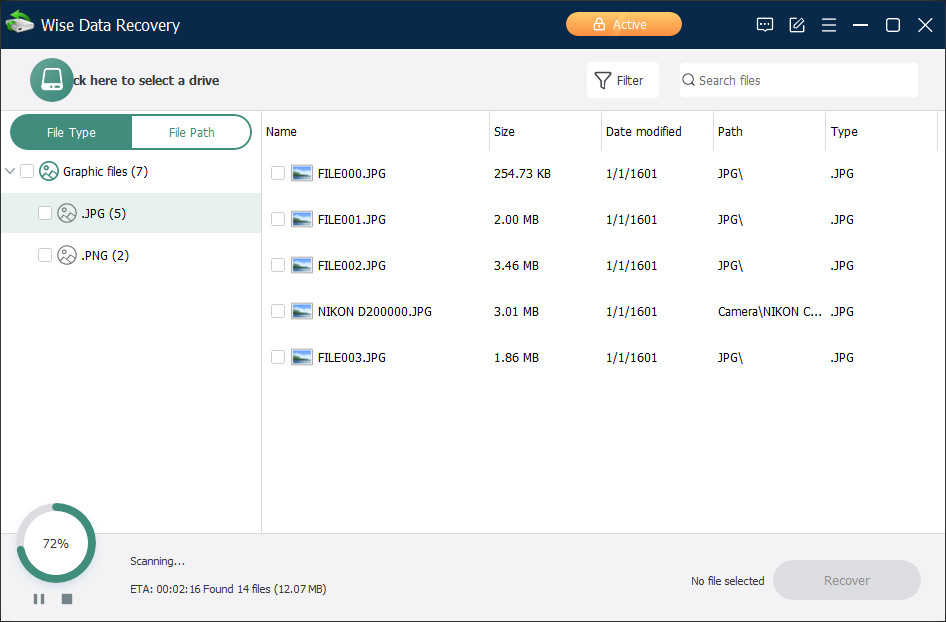This screenshot has width=946, height=622.
Task: Click the NIKON D200000.JPG thumbnail icon
Action: pos(302,311)
